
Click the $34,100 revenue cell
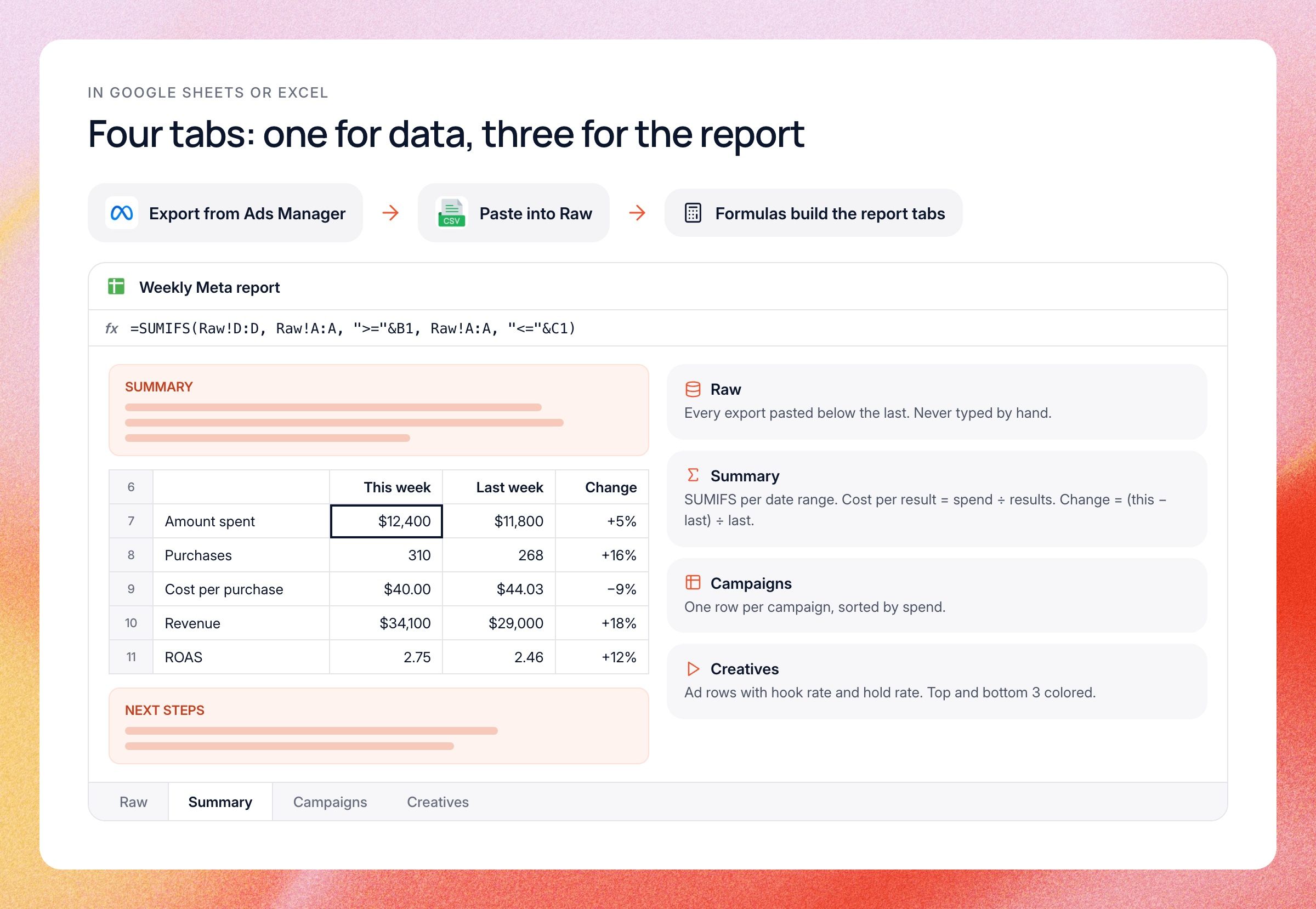coord(386,623)
